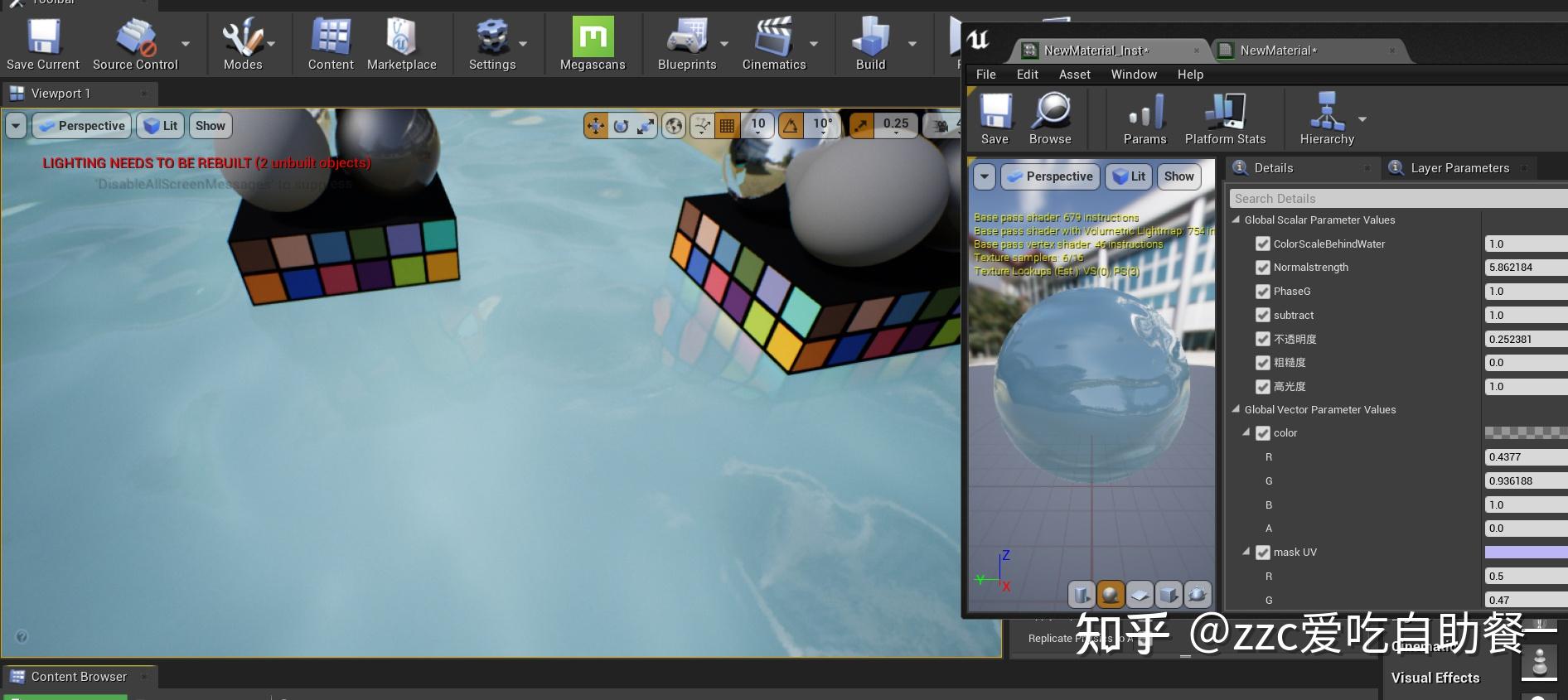Uncheck the mask UV vector parameter
The height and width of the screenshot is (700, 1568).
(1263, 553)
